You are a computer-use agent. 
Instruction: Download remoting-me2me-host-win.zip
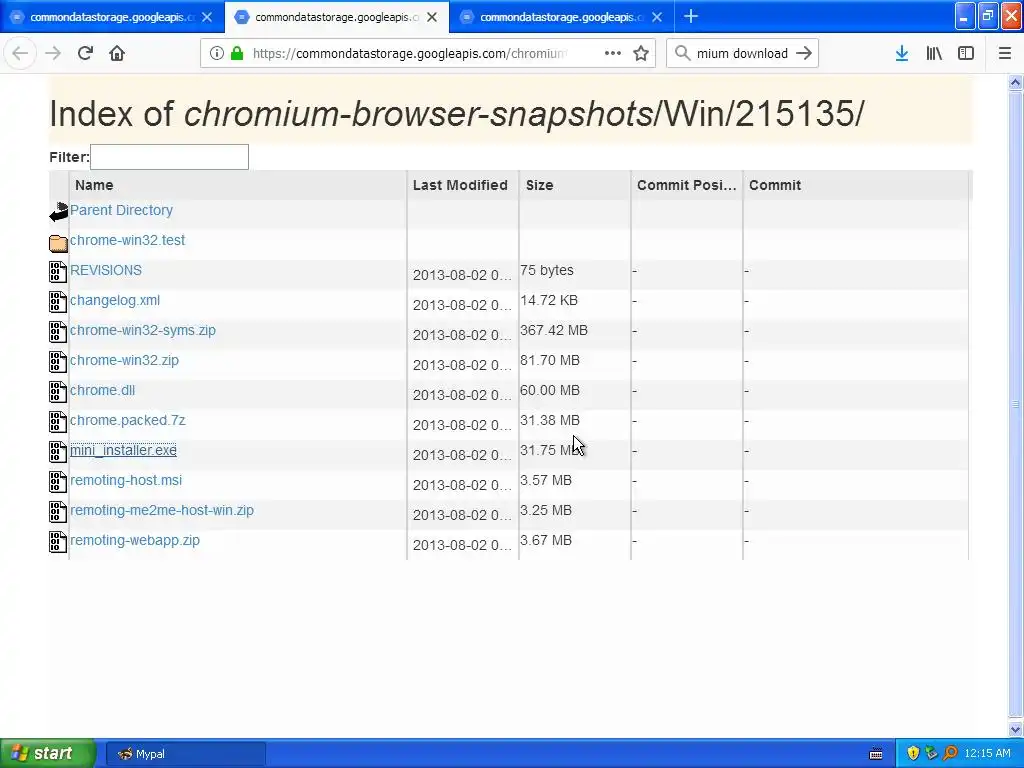tap(162, 511)
